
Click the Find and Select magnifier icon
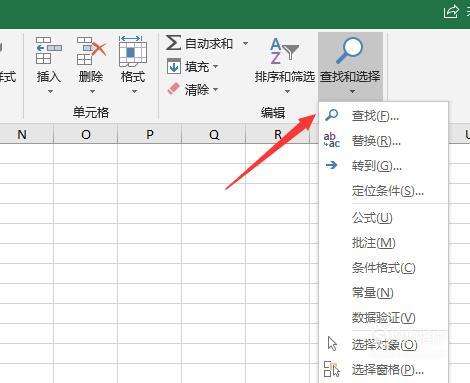pos(349,50)
